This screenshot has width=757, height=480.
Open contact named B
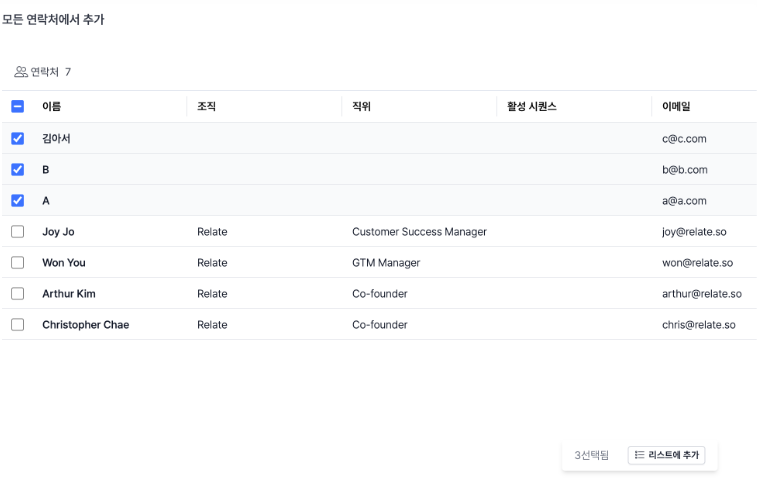[x=45, y=169]
